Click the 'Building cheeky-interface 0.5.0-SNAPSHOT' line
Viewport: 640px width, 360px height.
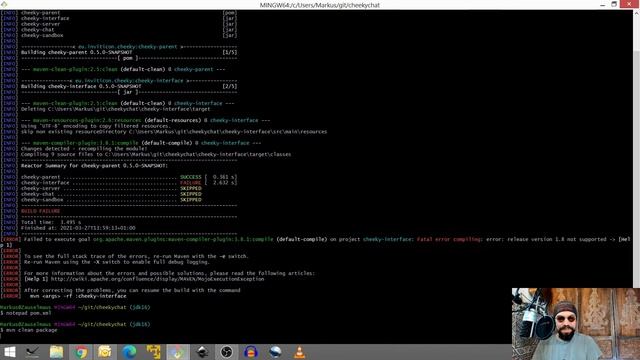(x=81, y=87)
